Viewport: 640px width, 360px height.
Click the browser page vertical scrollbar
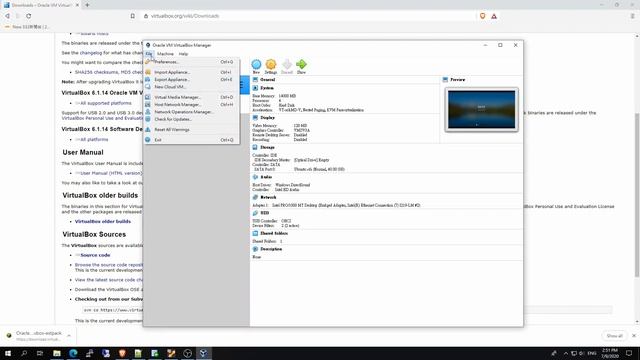[x=637, y=196]
